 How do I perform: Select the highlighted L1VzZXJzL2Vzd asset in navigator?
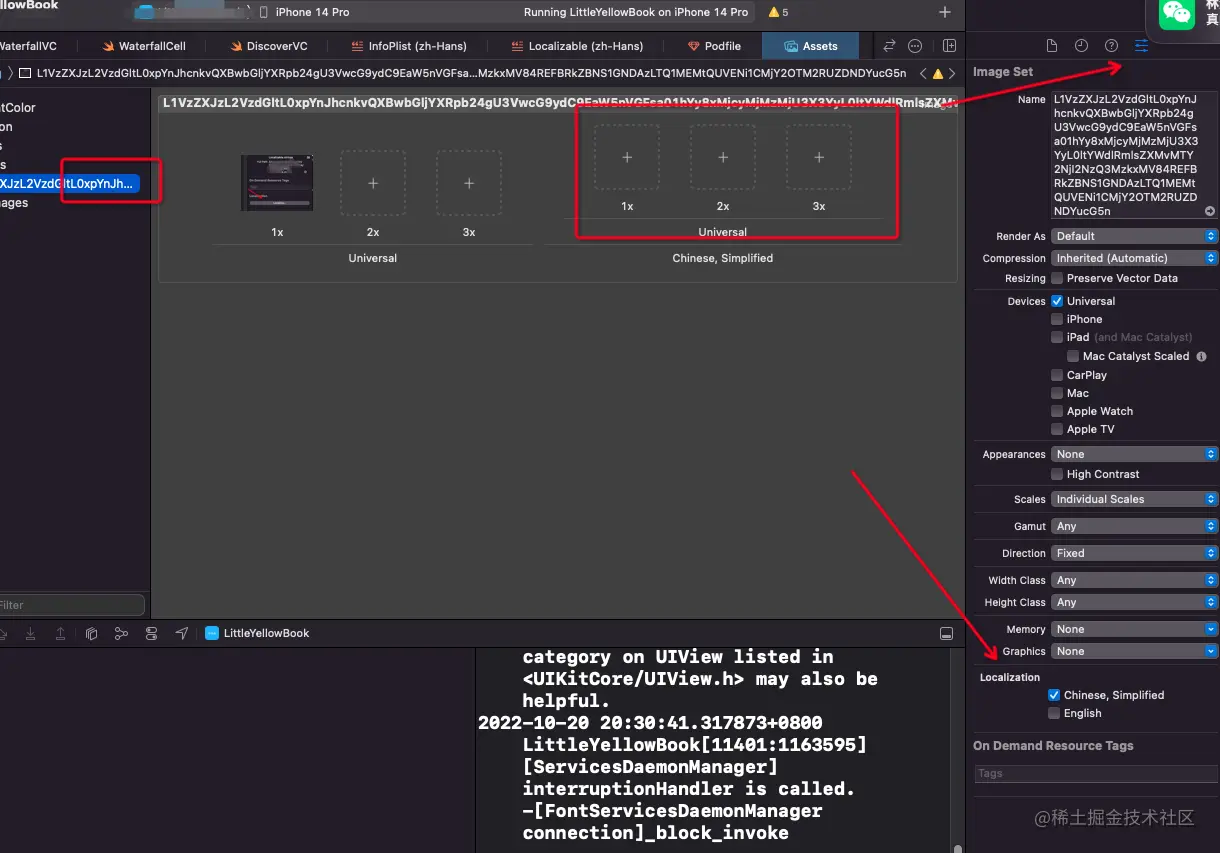click(x=70, y=184)
